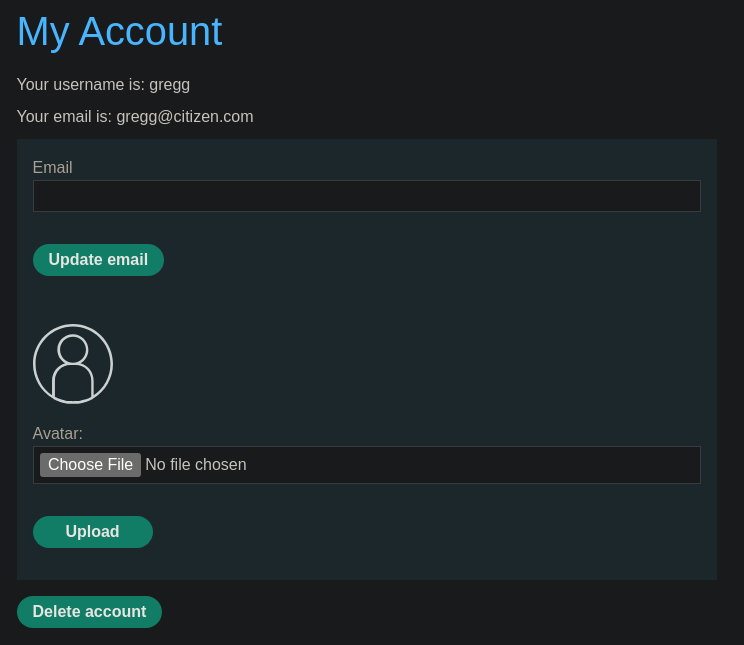This screenshot has width=744, height=645.
Task: Click the "Avatar:" field label
Action: click(57, 433)
